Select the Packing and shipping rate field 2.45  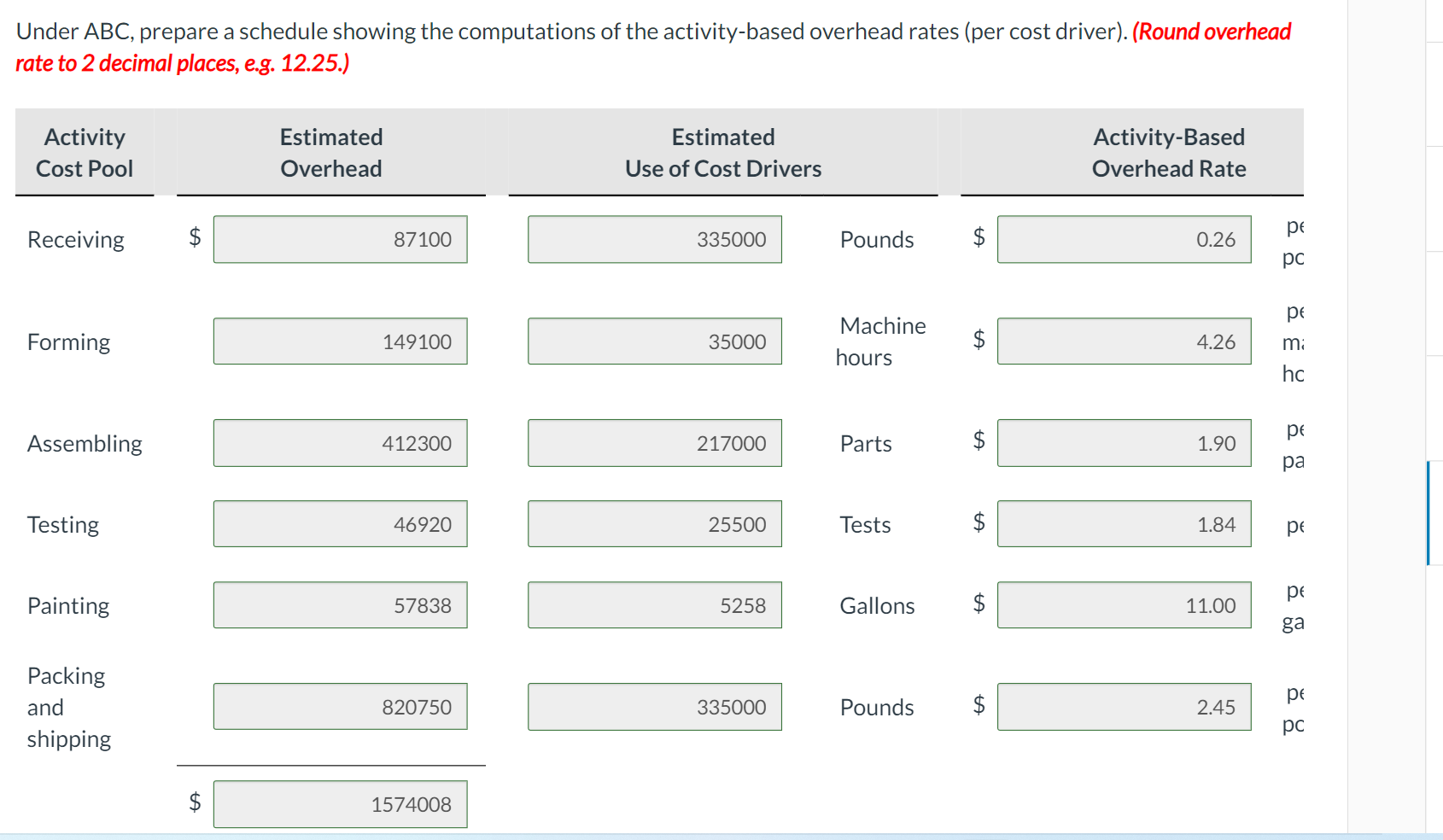click(1125, 707)
